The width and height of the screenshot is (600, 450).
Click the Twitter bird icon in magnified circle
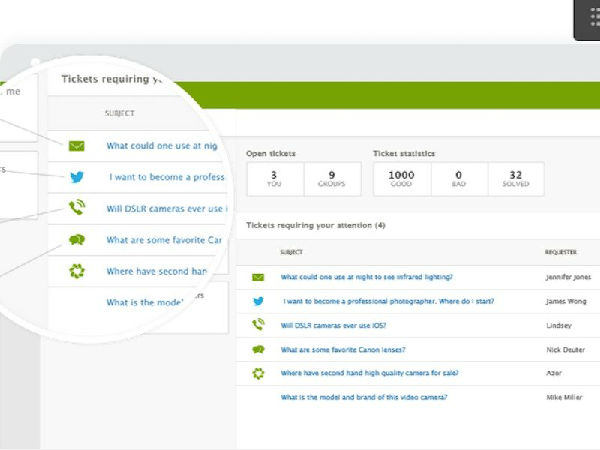pos(77,177)
